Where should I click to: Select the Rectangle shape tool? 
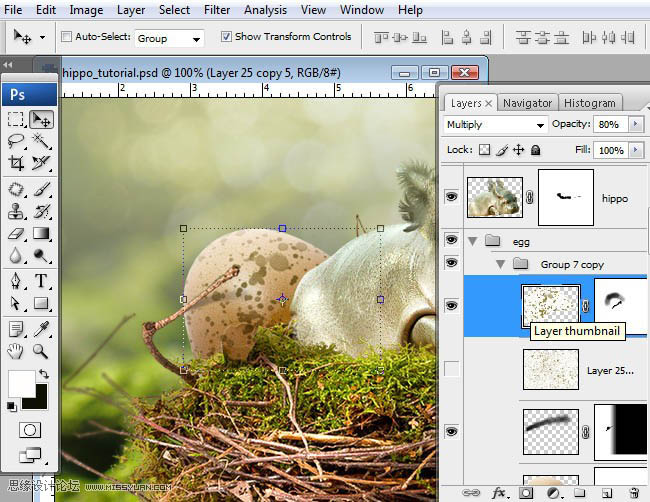(x=41, y=303)
